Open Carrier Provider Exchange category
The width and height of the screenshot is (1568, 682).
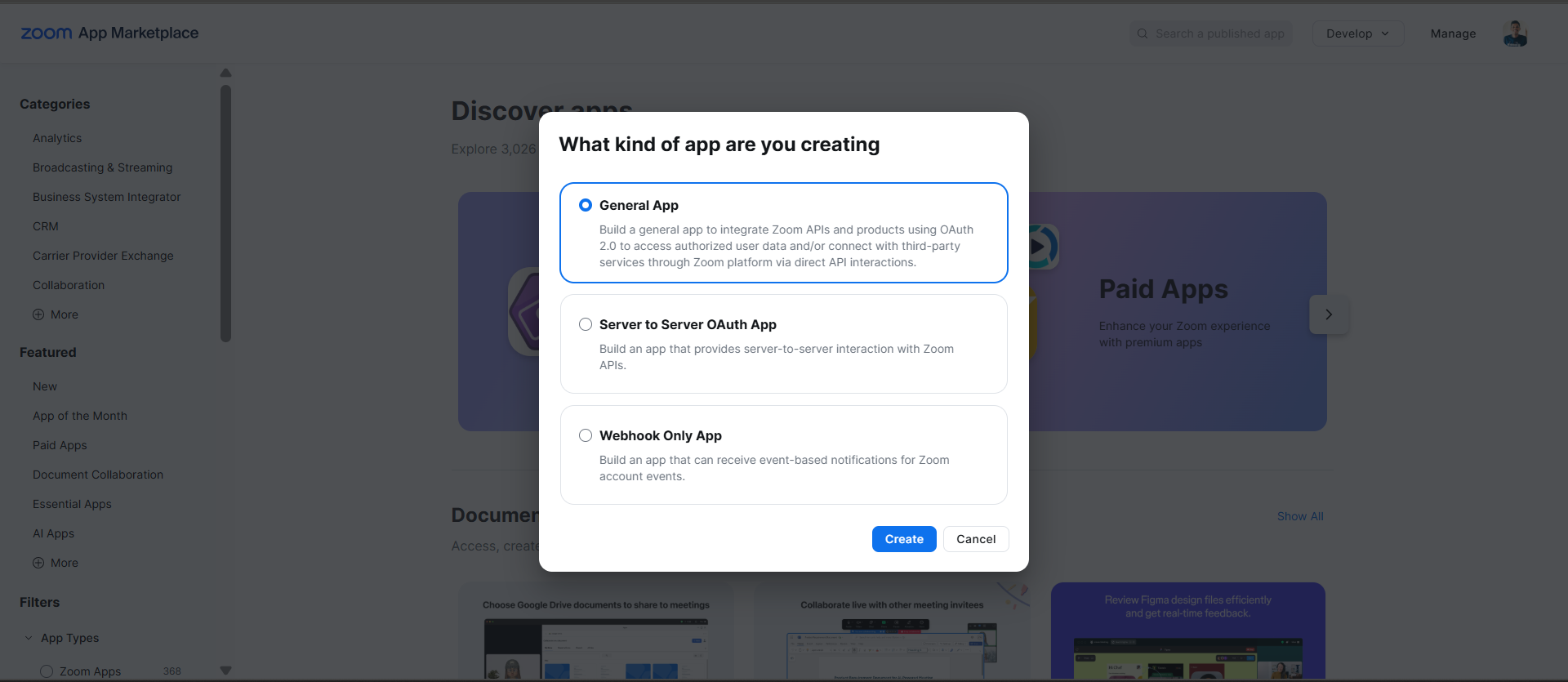[103, 256]
